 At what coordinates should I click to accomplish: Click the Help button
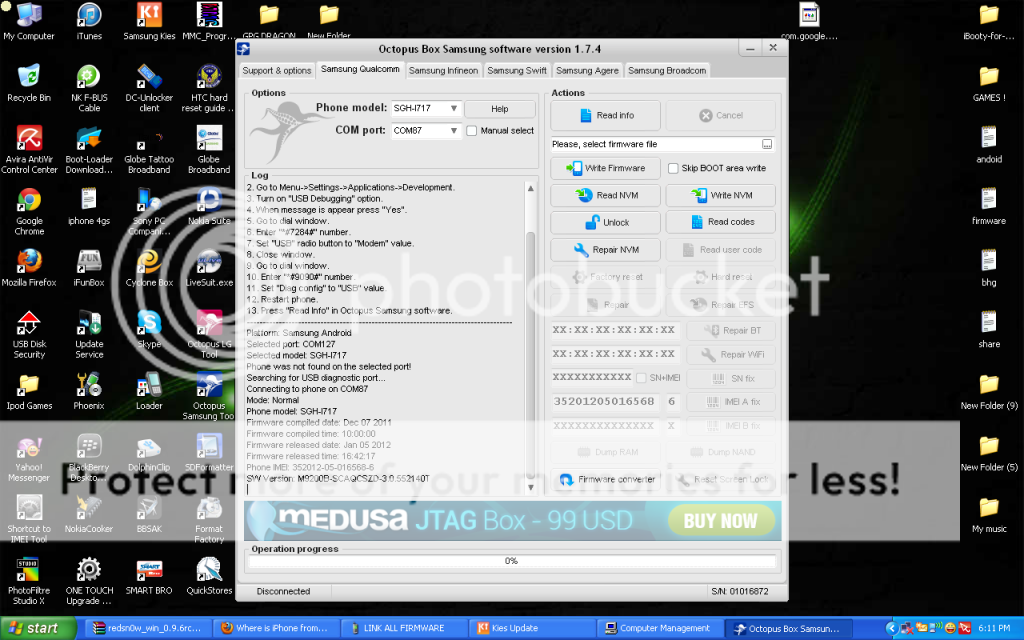(x=500, y=109)
